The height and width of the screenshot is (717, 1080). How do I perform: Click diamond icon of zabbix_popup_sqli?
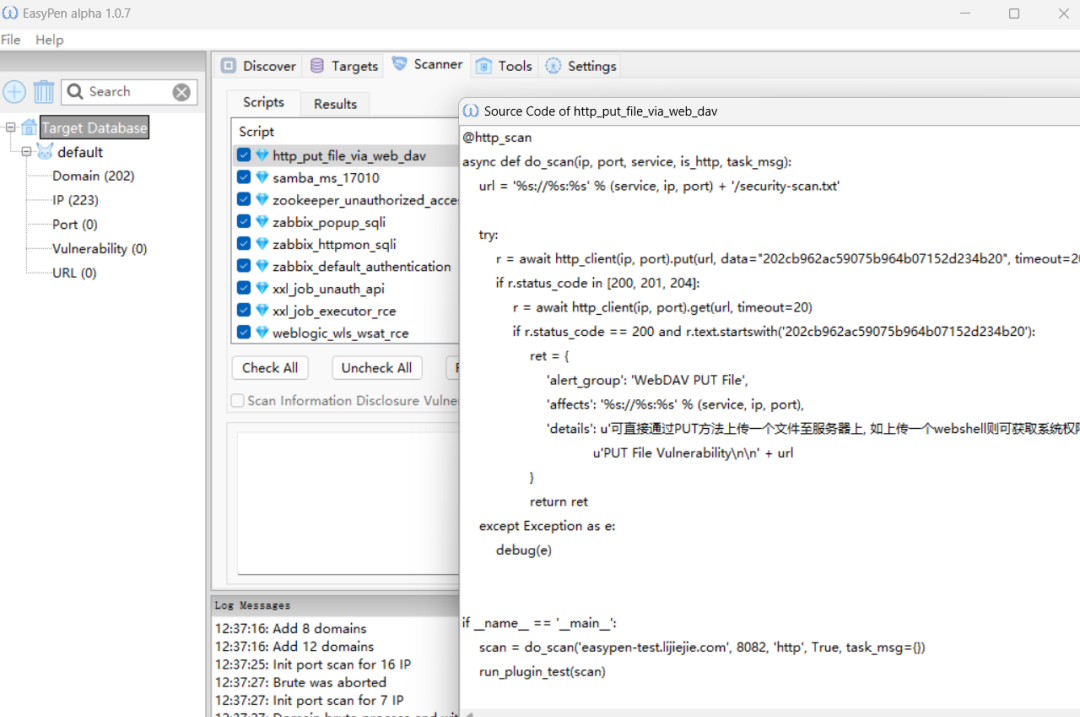pos(262,222)
